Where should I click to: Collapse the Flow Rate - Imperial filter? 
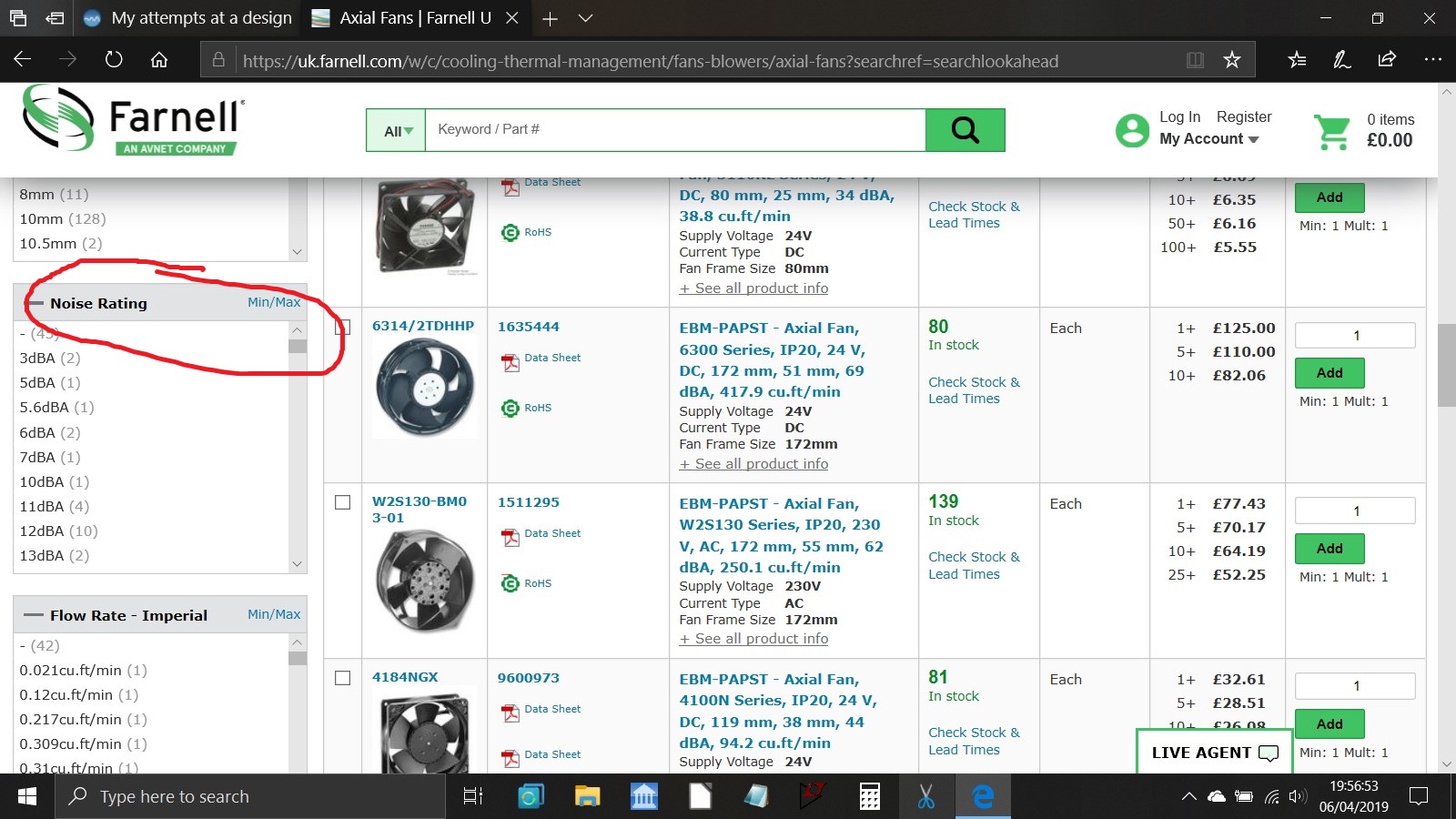pyautogui.click(x=34, y=615)
